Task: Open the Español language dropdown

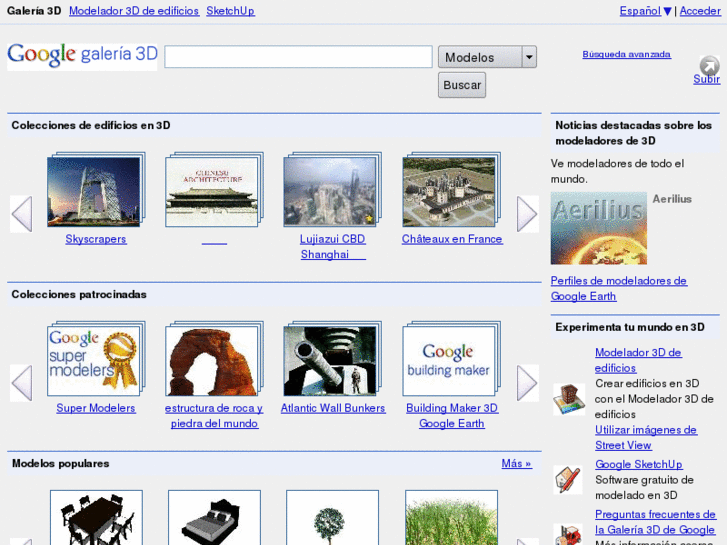Action: 645,11
